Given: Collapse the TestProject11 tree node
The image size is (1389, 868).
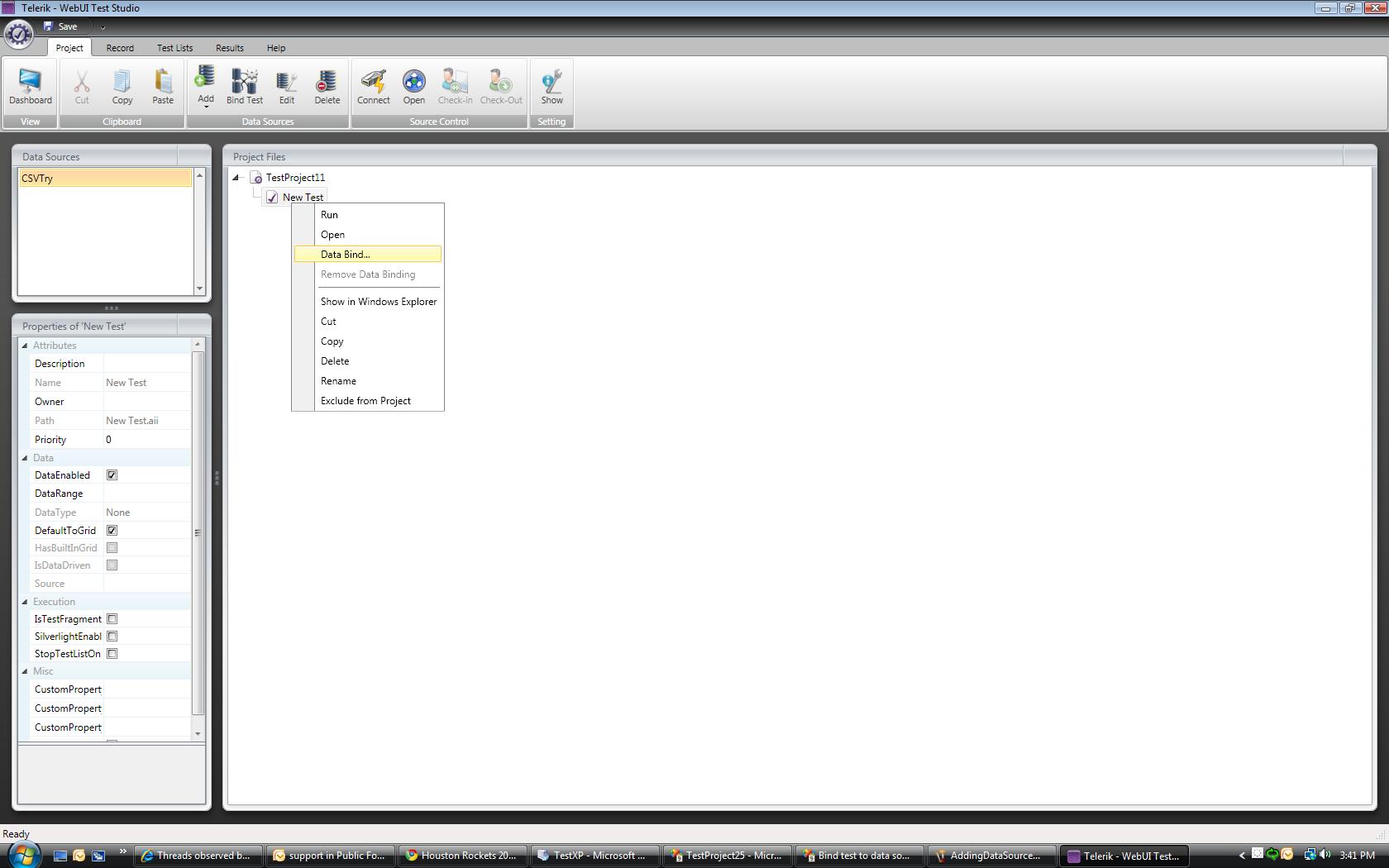Looking at the screenshot, I should point(236,178).
